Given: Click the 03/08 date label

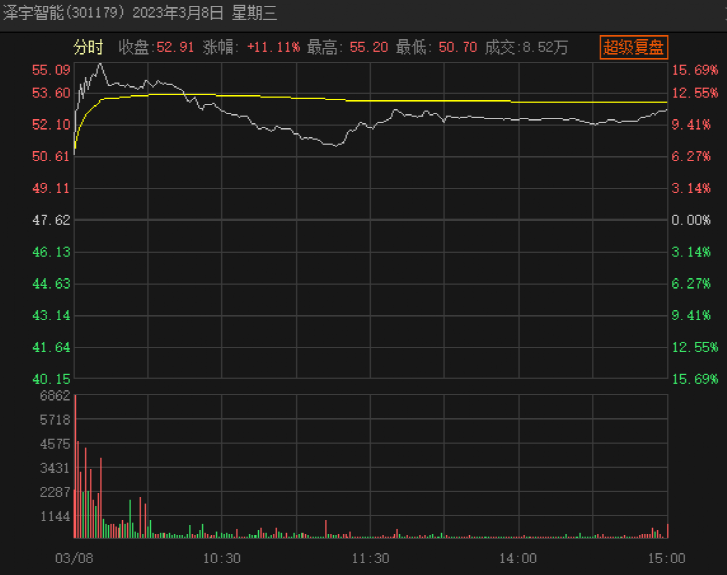Looking at the screenshot, I should point(74,558).
